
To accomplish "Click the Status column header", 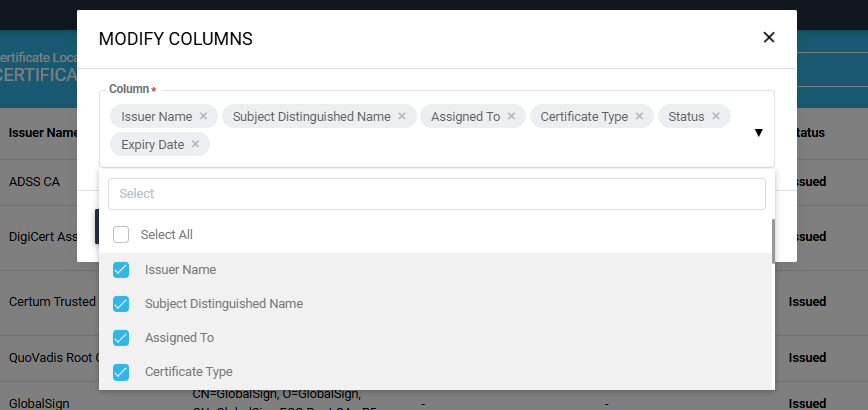I will (x=808, y=132).
